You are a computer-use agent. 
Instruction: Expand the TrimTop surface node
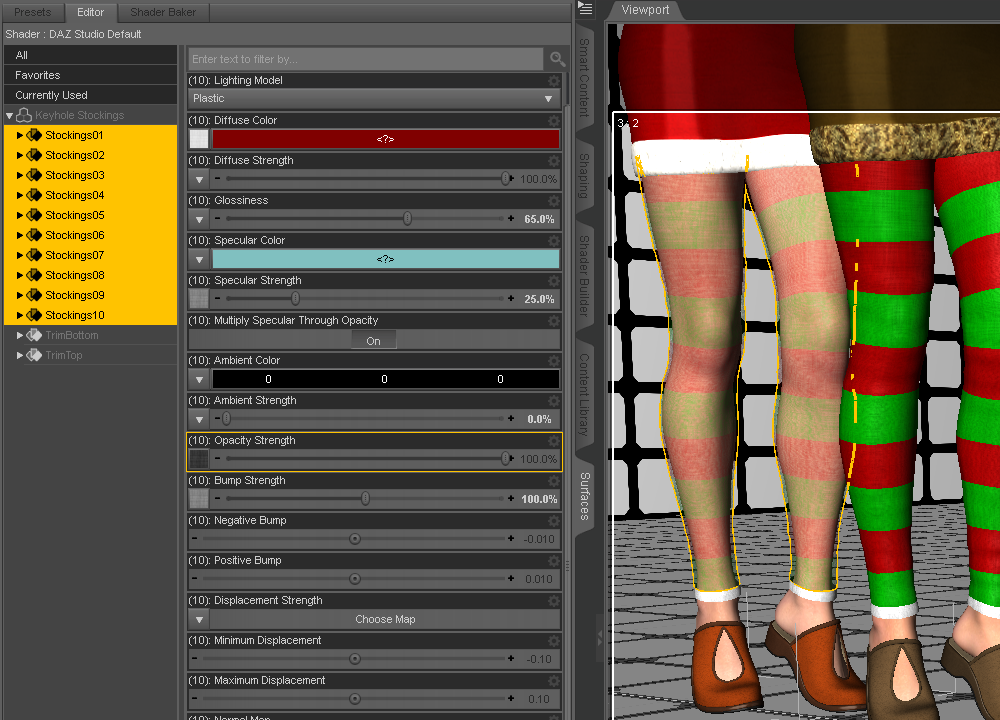(x=20, y=355)
